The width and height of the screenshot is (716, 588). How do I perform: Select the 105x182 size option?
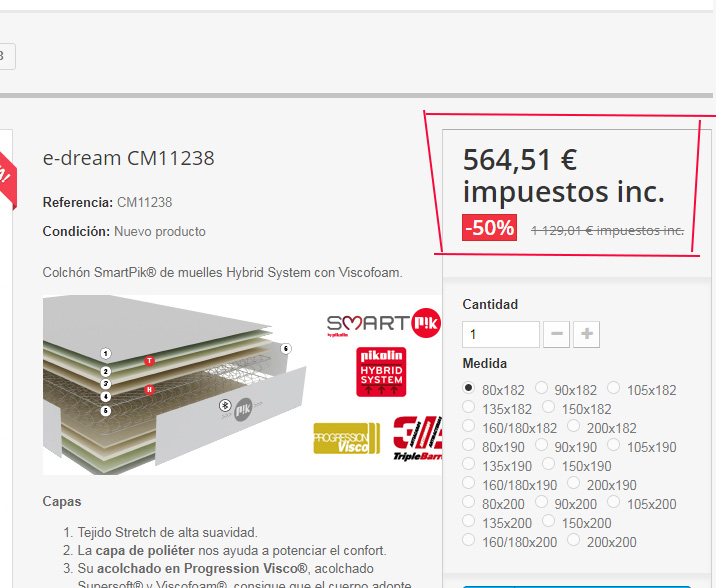[614, 388]
